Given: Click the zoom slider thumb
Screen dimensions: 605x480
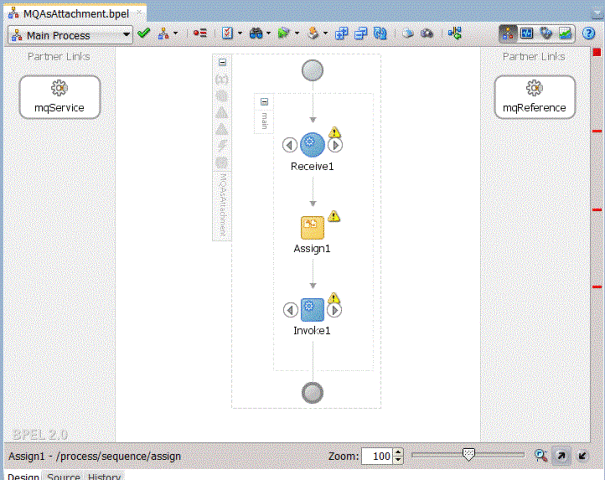Looking at the screenshot, I should (468, 455).
